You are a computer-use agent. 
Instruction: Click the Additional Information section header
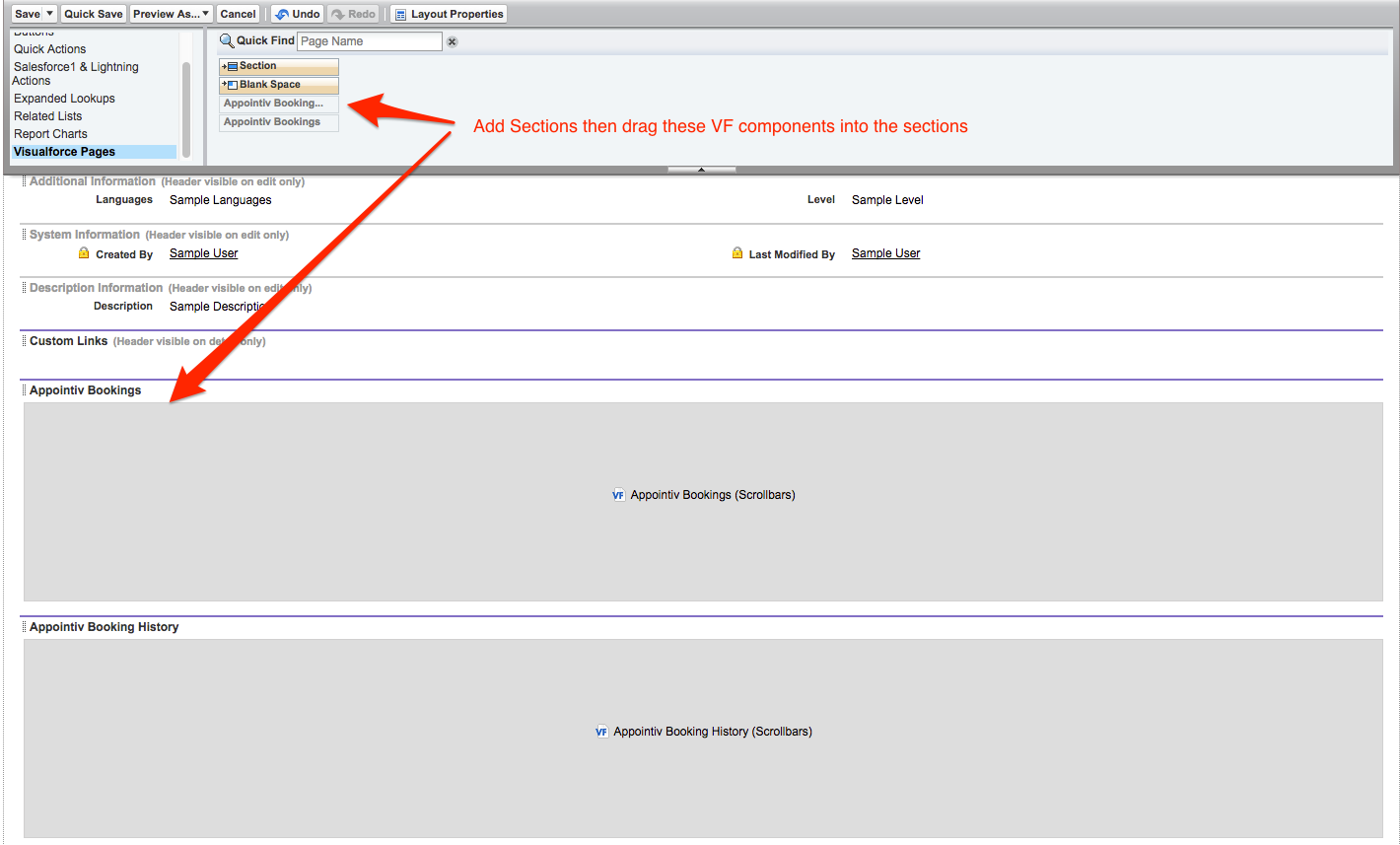(93, 181)
